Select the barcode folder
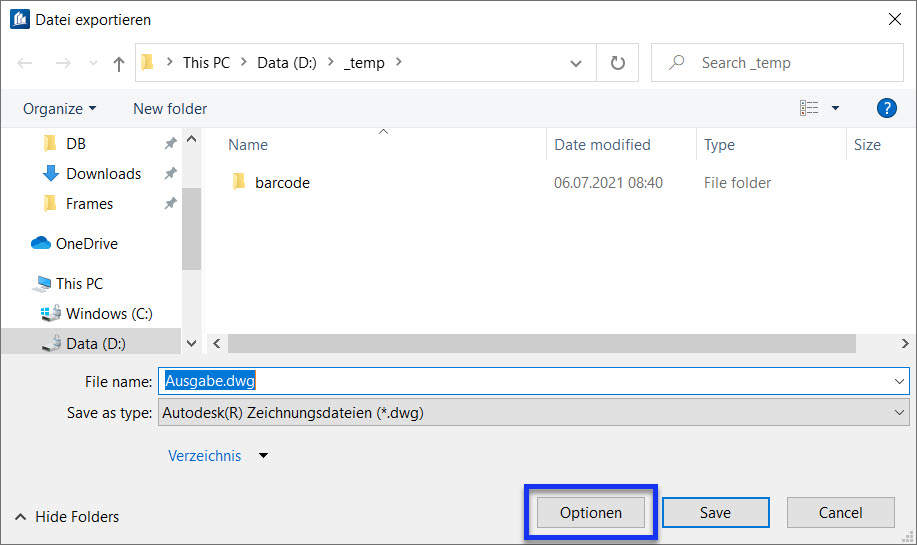Screen dimensions: 917x545 click(x=282, y=182)
